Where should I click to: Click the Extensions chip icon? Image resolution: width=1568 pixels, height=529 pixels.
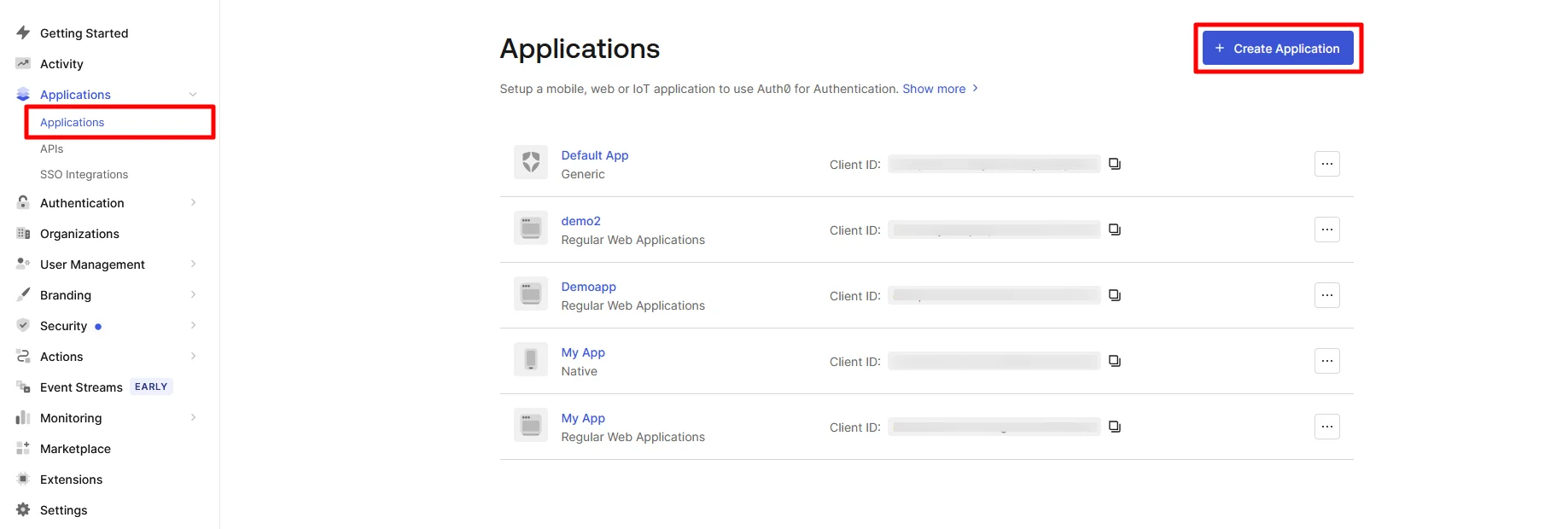(23, 479)
